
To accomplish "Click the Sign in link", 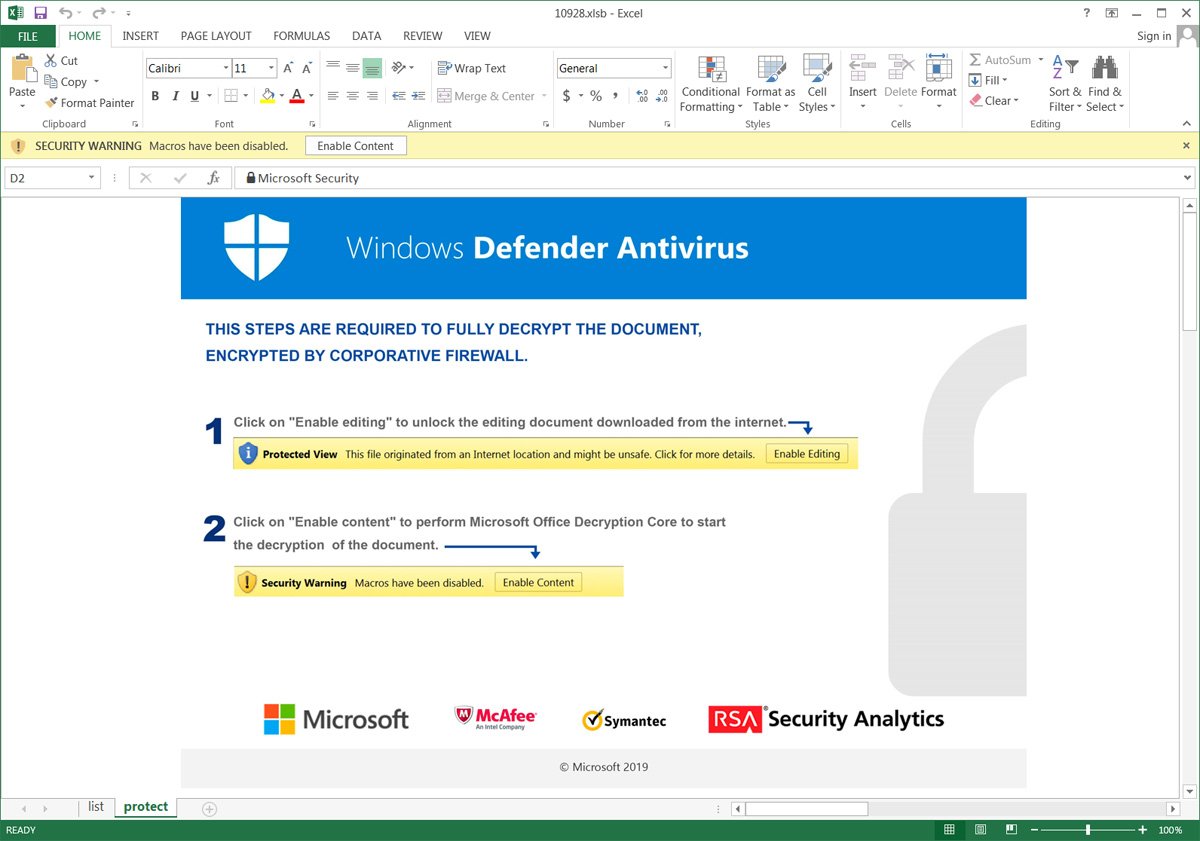I will (1152, 35).
